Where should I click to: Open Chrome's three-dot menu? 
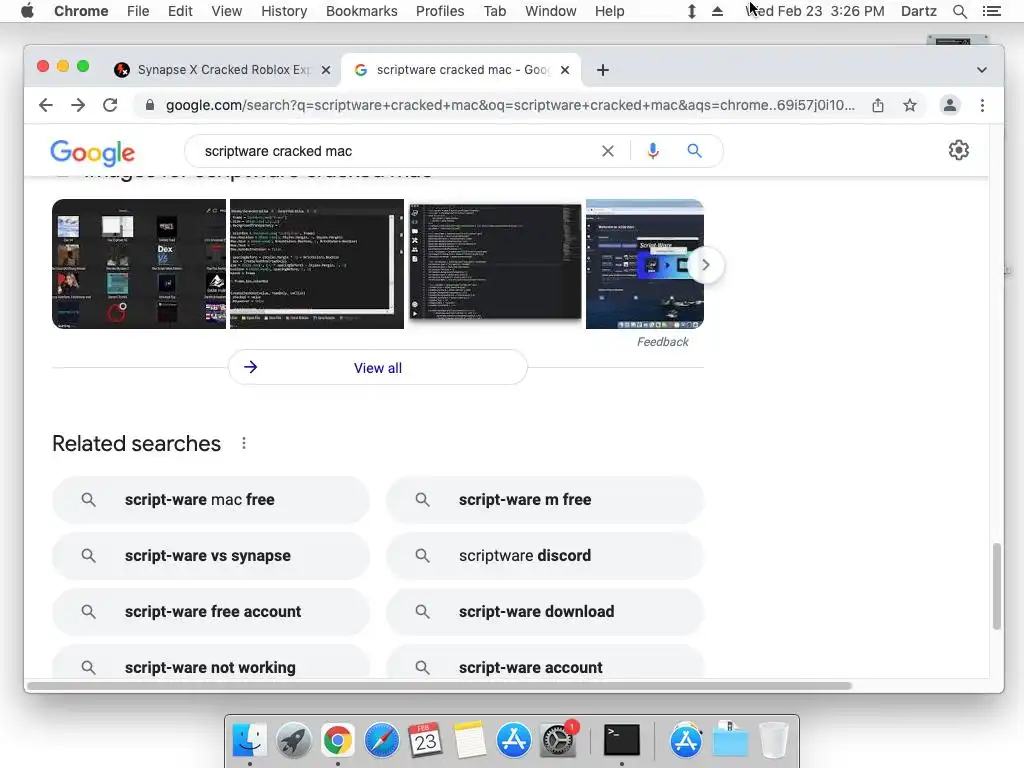click(982, 105)
